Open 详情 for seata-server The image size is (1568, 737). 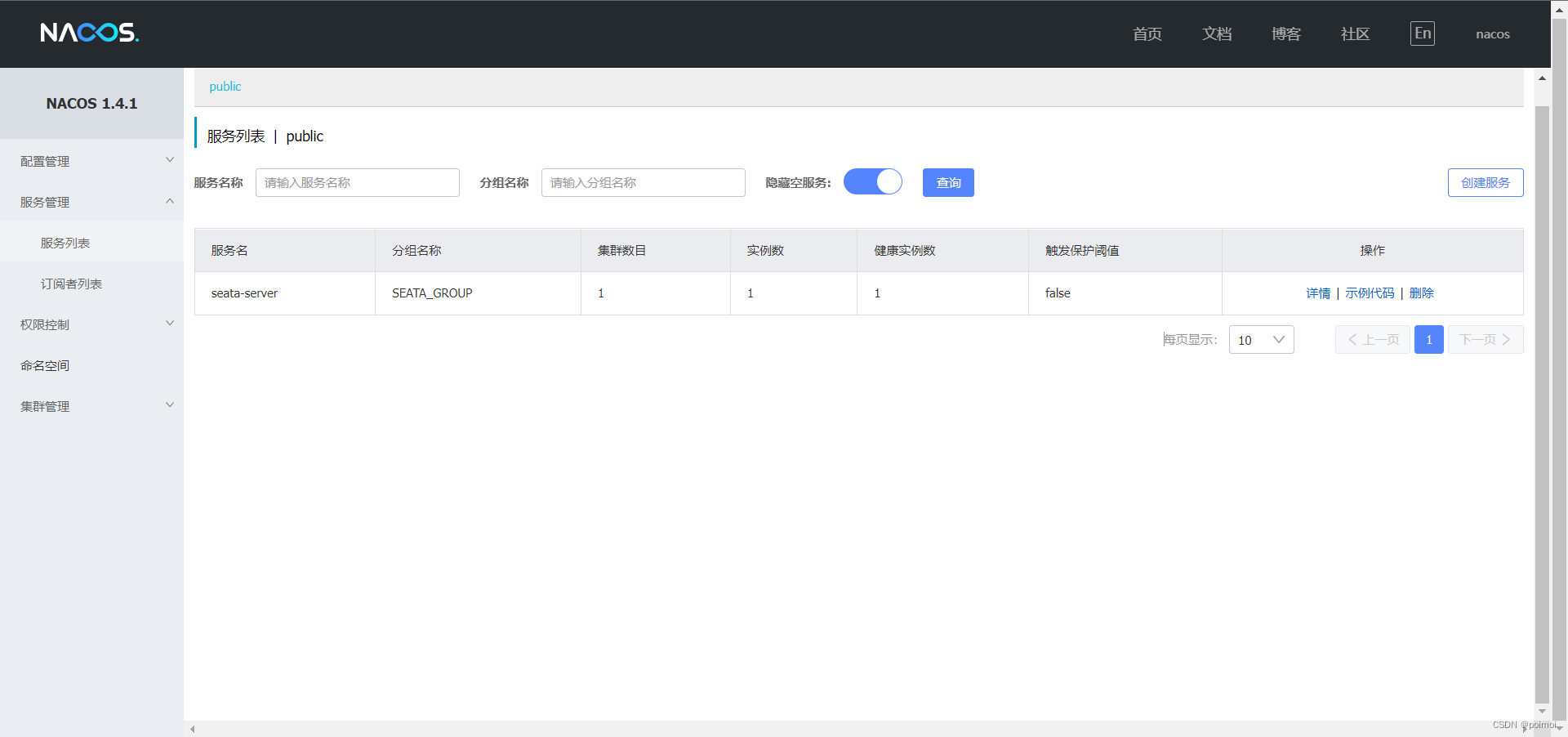tap(1318, 293)
